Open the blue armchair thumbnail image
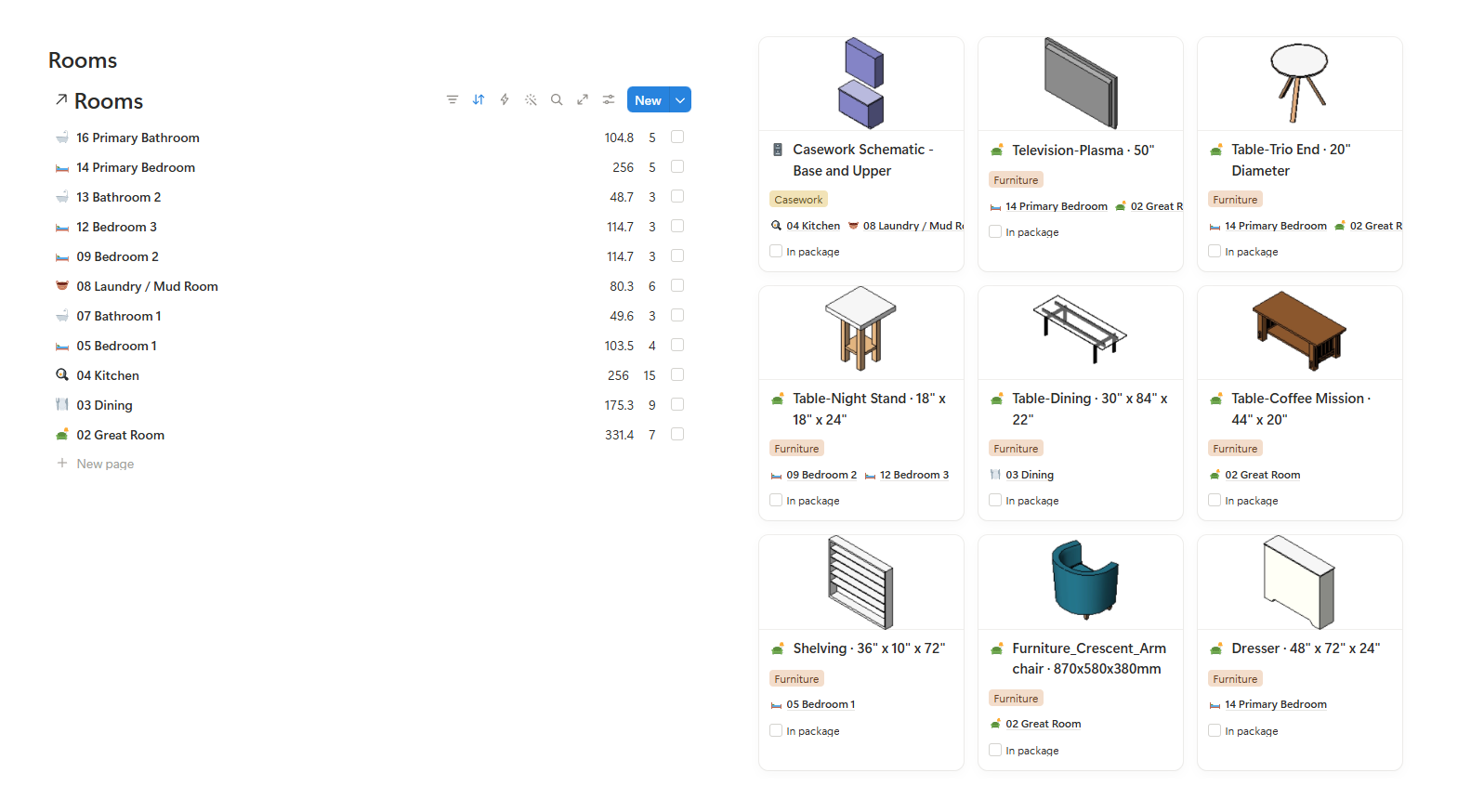This screenshot has width=1484, height=812. (x=1081, y=582)
